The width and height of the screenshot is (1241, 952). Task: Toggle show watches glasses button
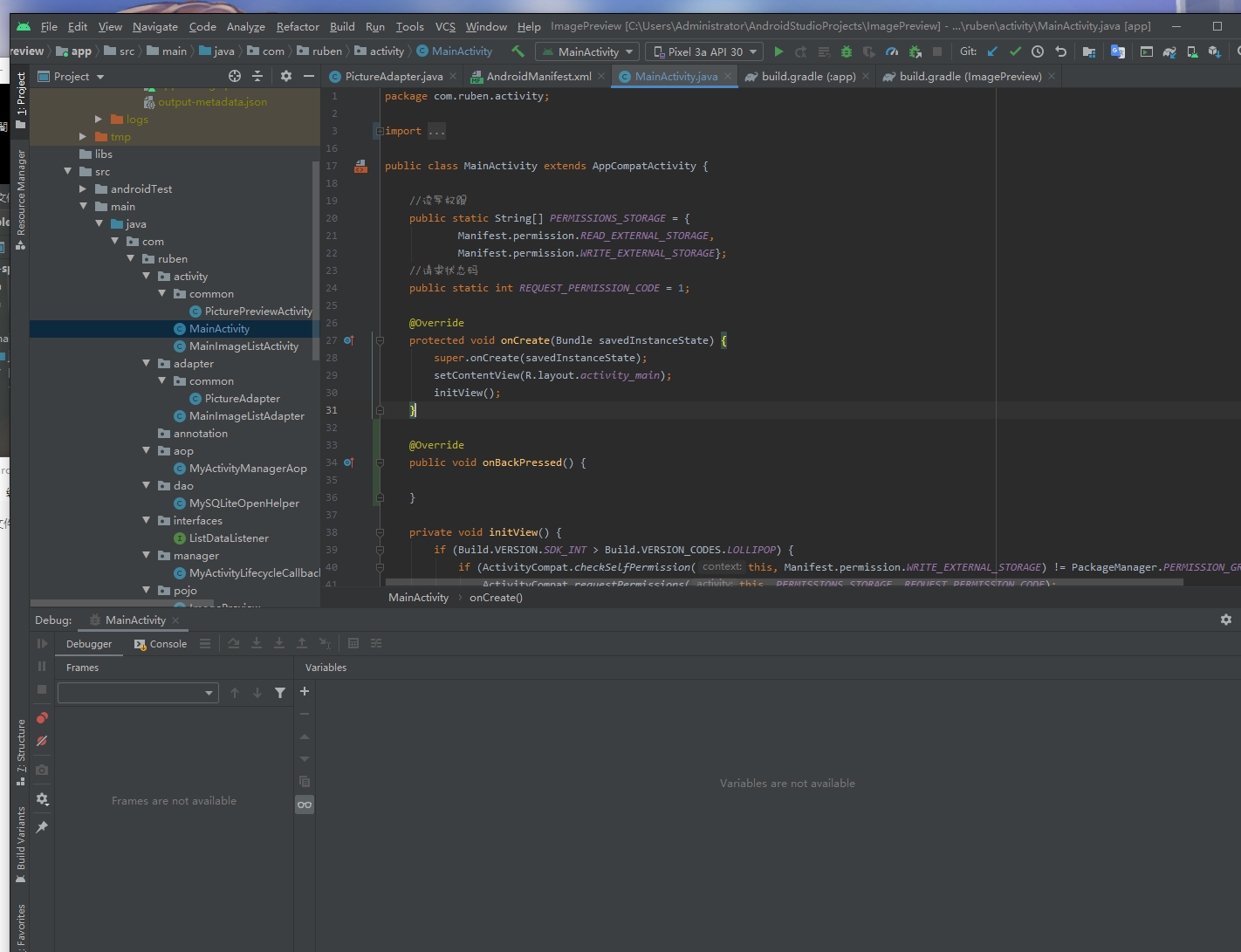(305, 805)
